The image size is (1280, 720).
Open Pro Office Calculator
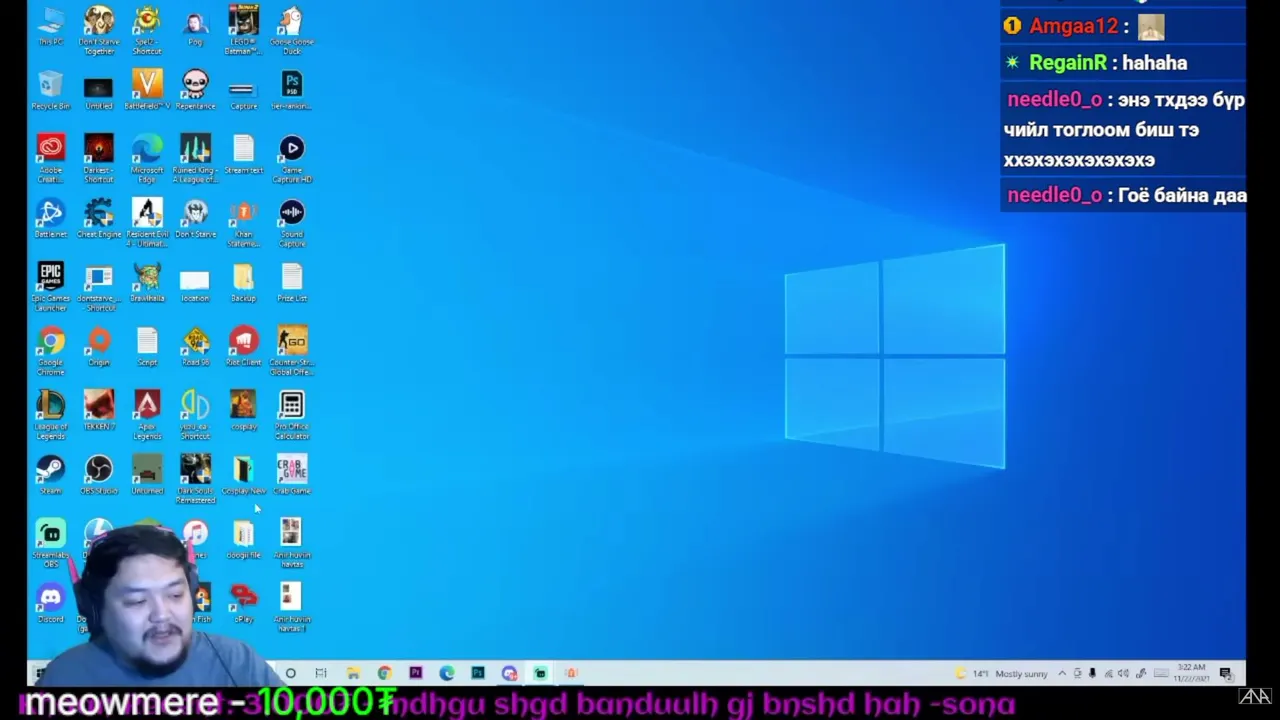click(291, 414)
